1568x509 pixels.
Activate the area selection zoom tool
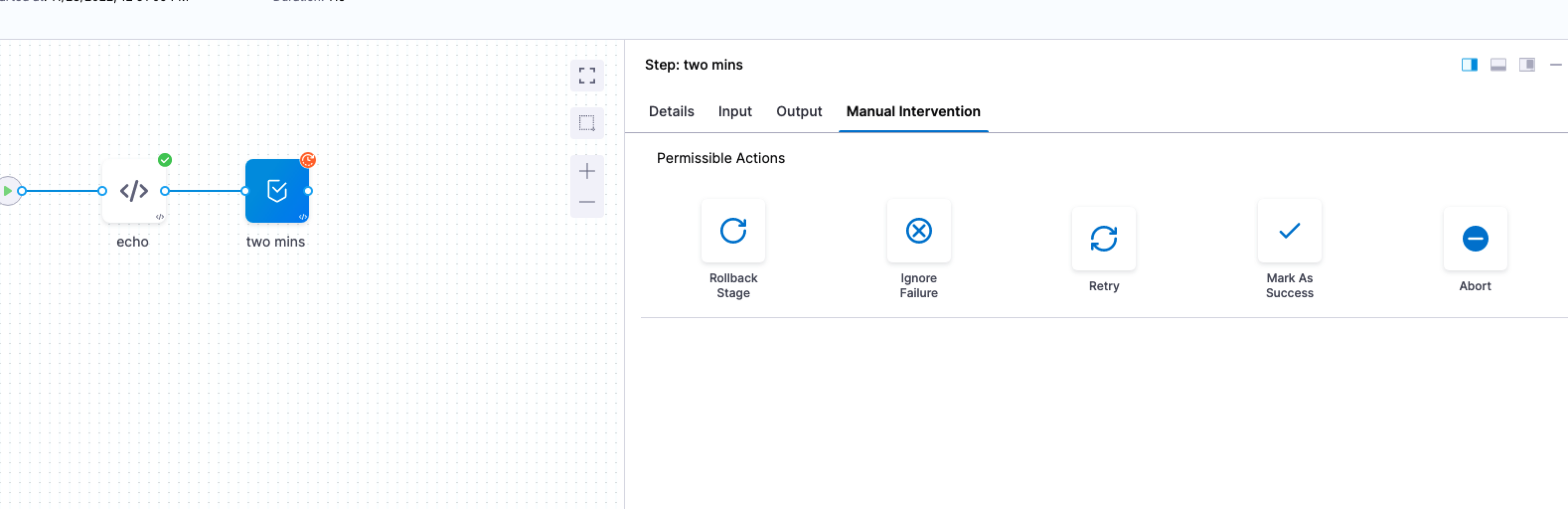click(x=587, y=123)
